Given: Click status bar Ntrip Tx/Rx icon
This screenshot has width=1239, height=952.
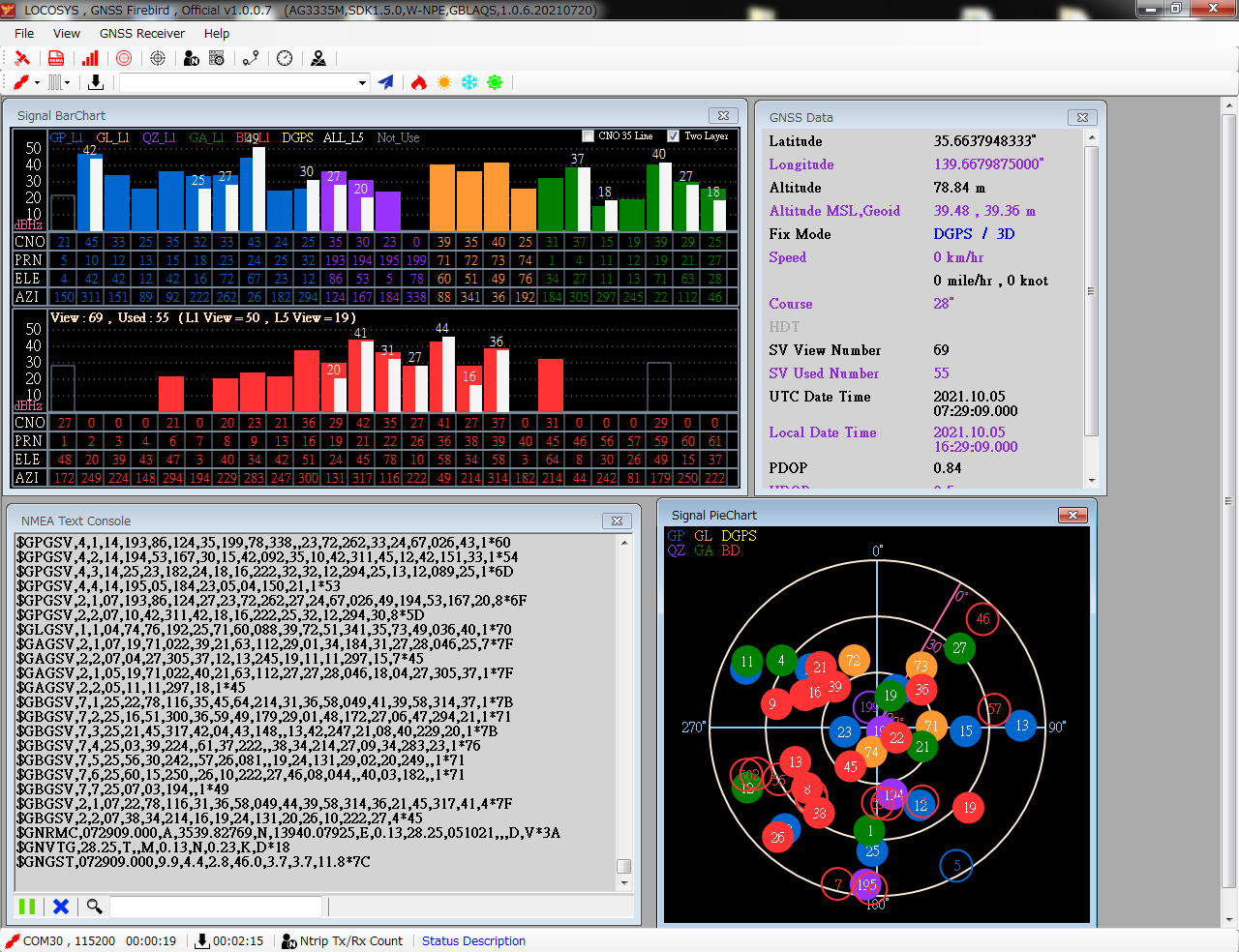Looking at the screenshot, I should (288, 940).
